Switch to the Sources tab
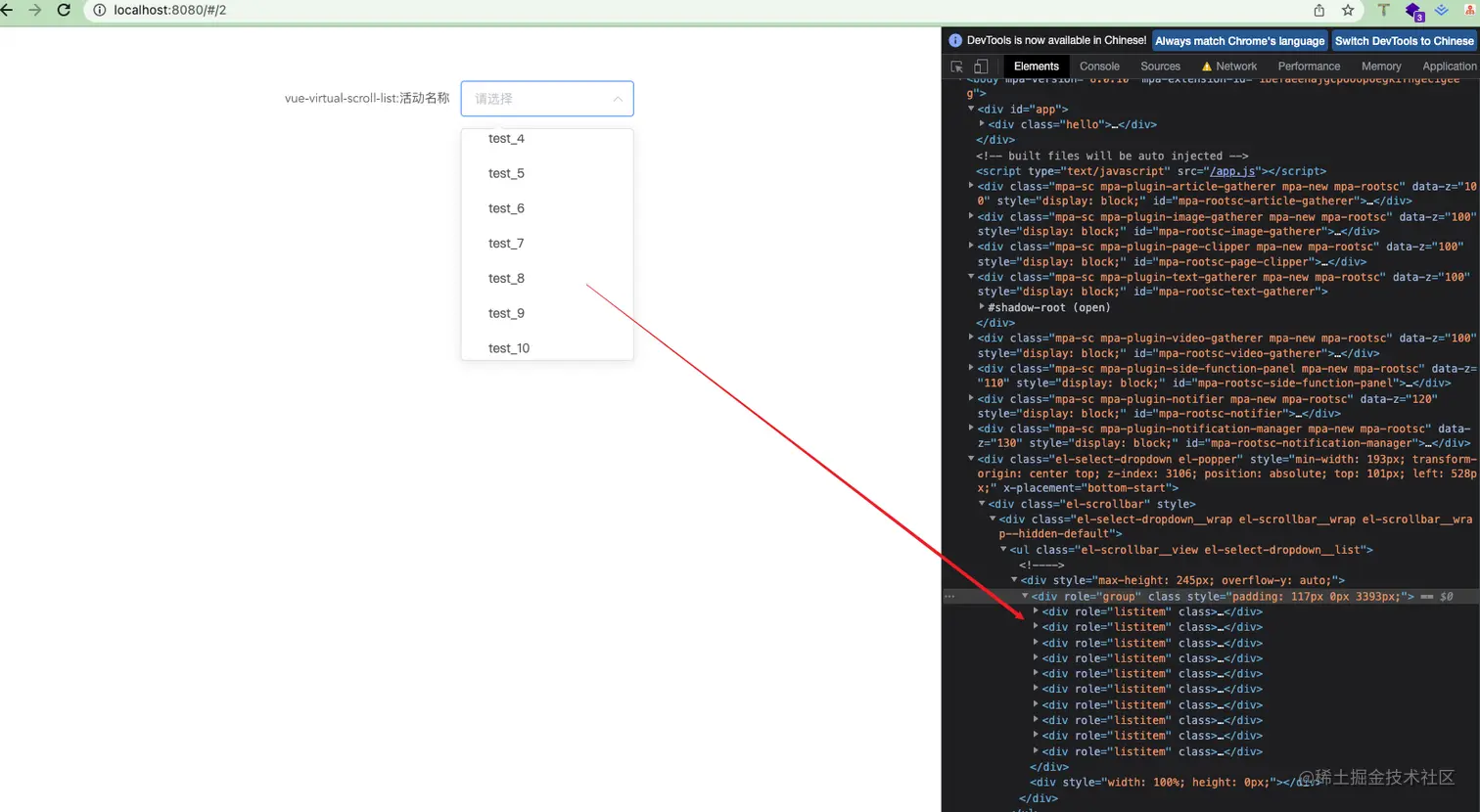The width and height of the screenshot is (1480, 812). point(1160,67)
